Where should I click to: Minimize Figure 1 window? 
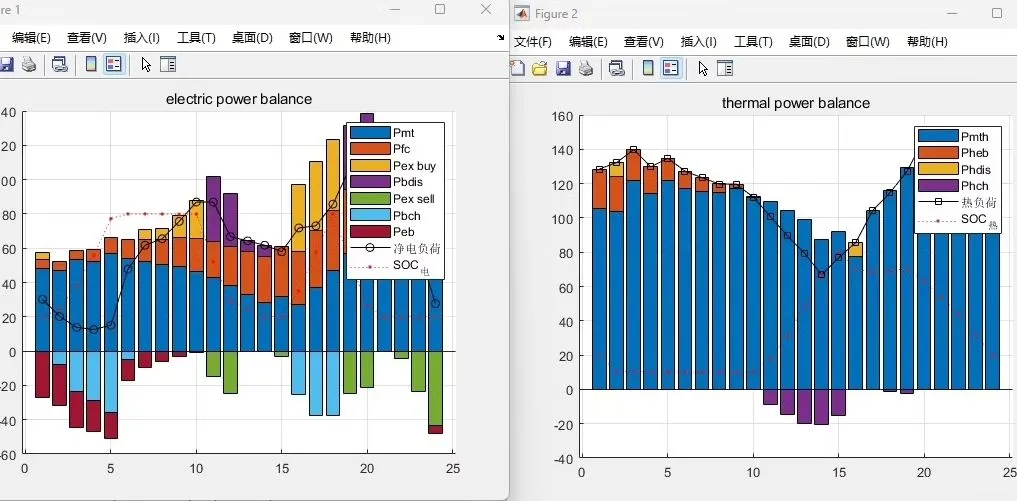pyautogui.click(x=395, y=9)
